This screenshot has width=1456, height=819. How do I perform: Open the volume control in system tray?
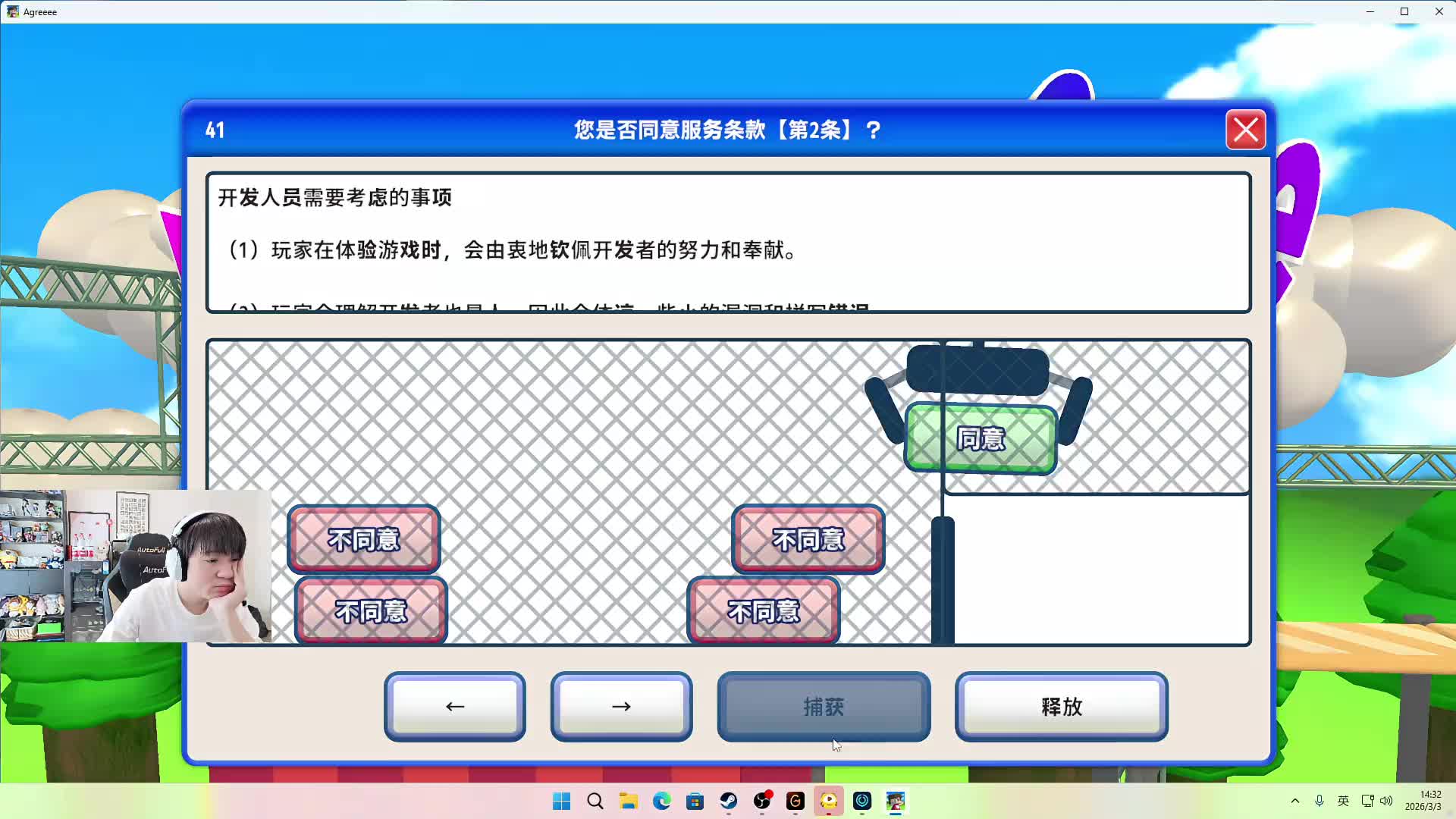point(1386,801)
